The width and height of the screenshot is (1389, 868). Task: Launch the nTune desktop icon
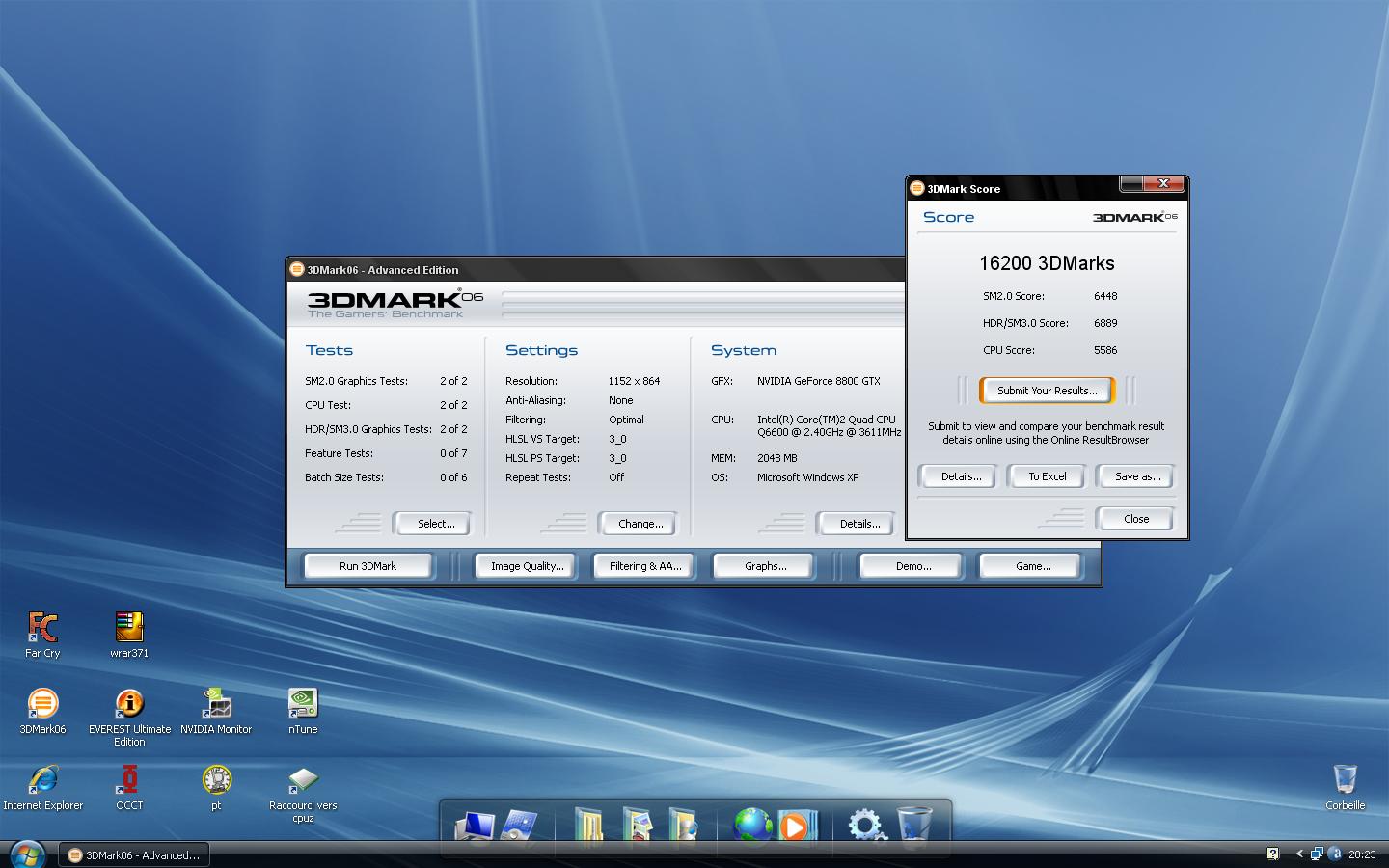pos(303,710)
